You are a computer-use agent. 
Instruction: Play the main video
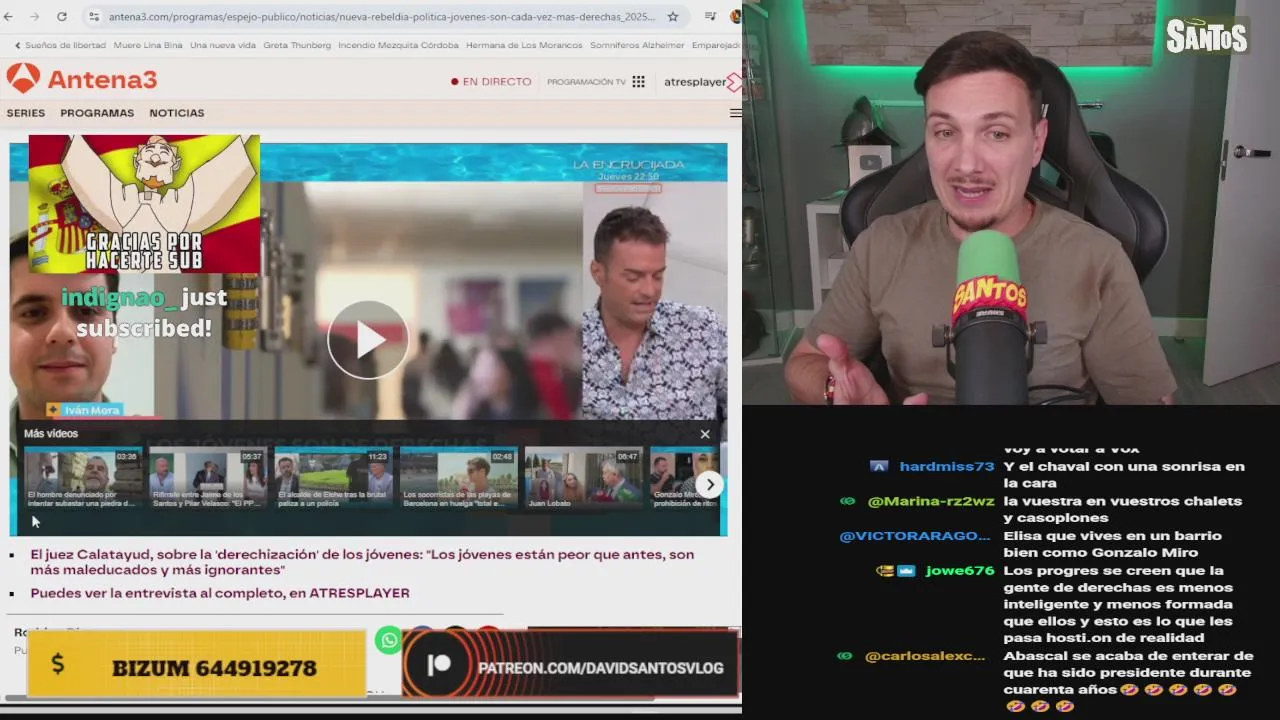click(x=368, y=340)
